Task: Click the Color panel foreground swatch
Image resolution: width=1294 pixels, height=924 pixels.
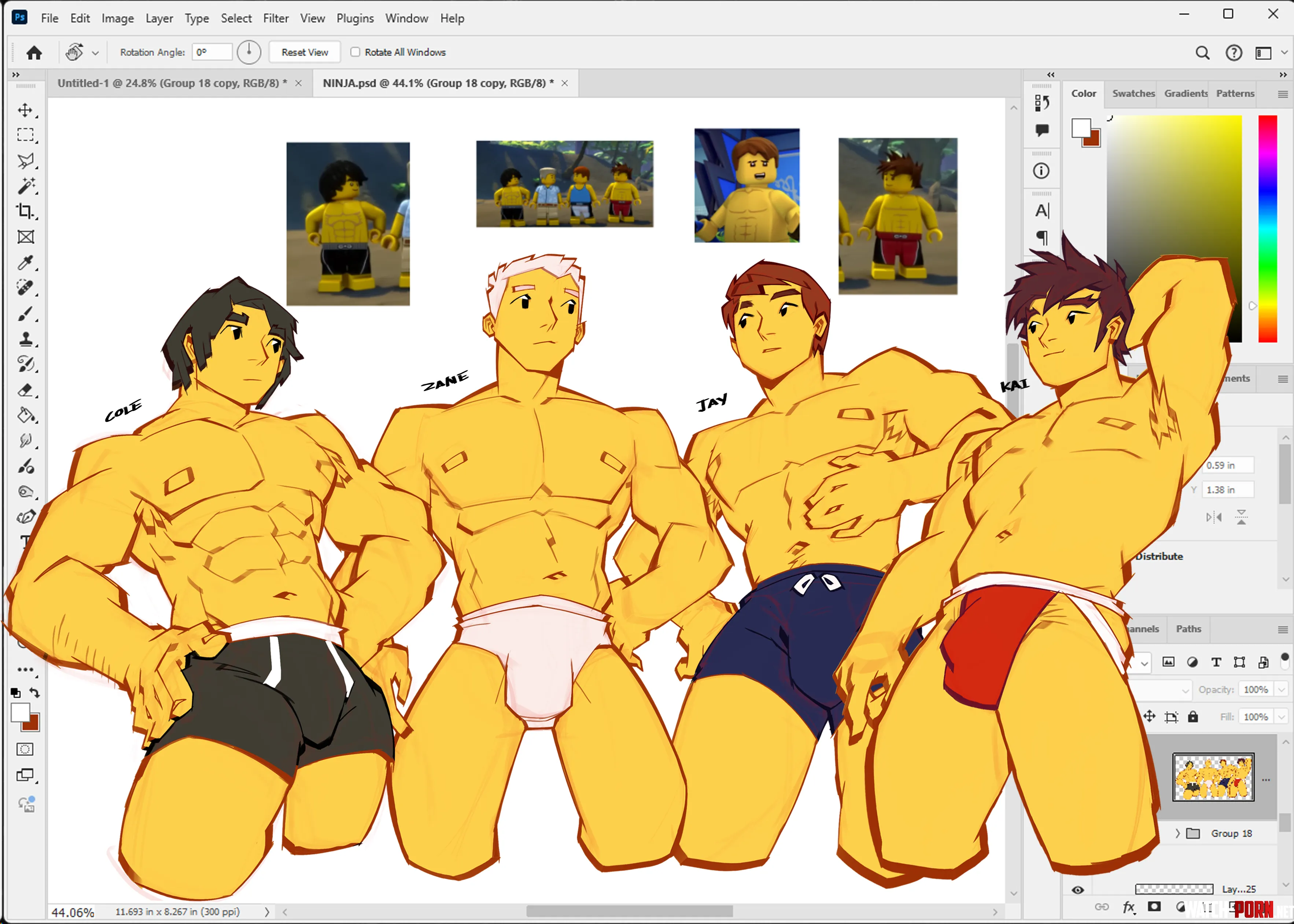Action: click(1081, 128)
